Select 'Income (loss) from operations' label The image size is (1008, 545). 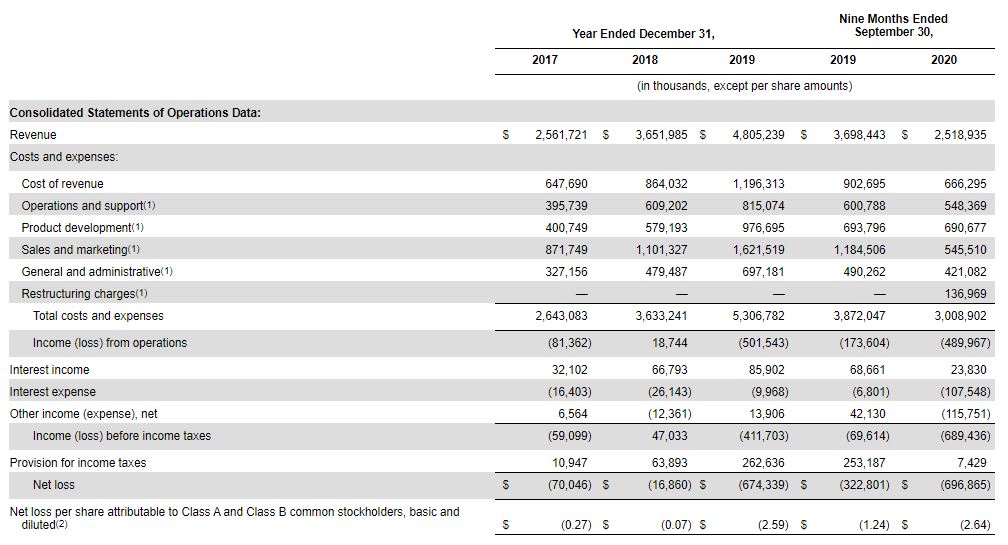pos(110,343)
